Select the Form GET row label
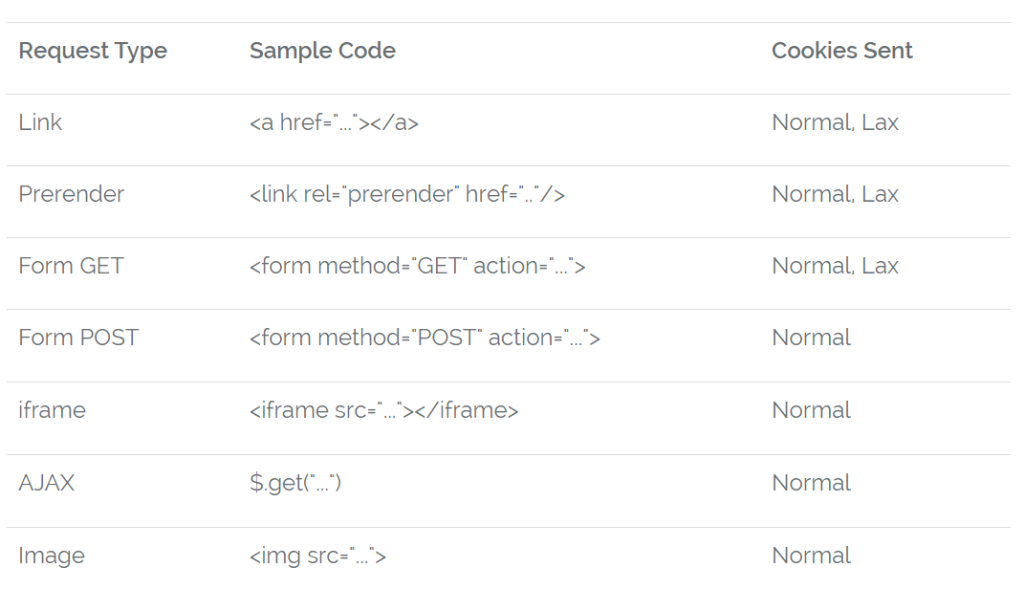Screen dimensions: 1024x611 coord(71,266)
